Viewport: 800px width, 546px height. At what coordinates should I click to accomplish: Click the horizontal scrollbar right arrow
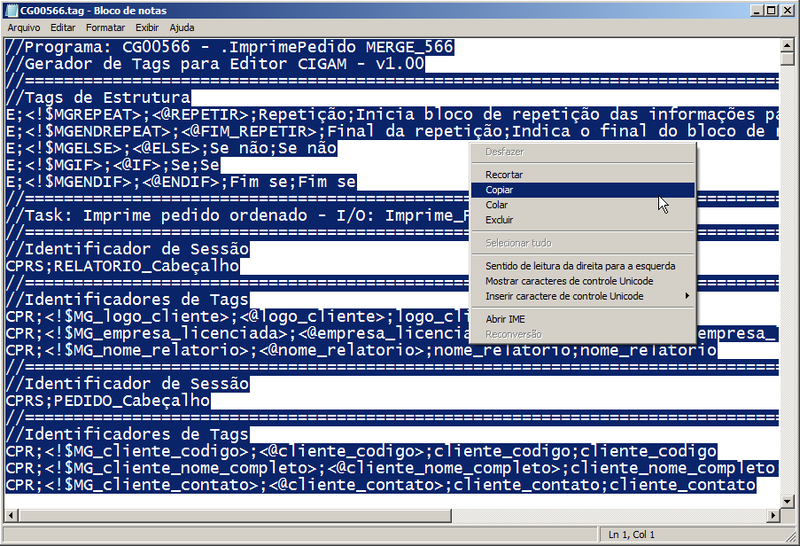[773, 515]
